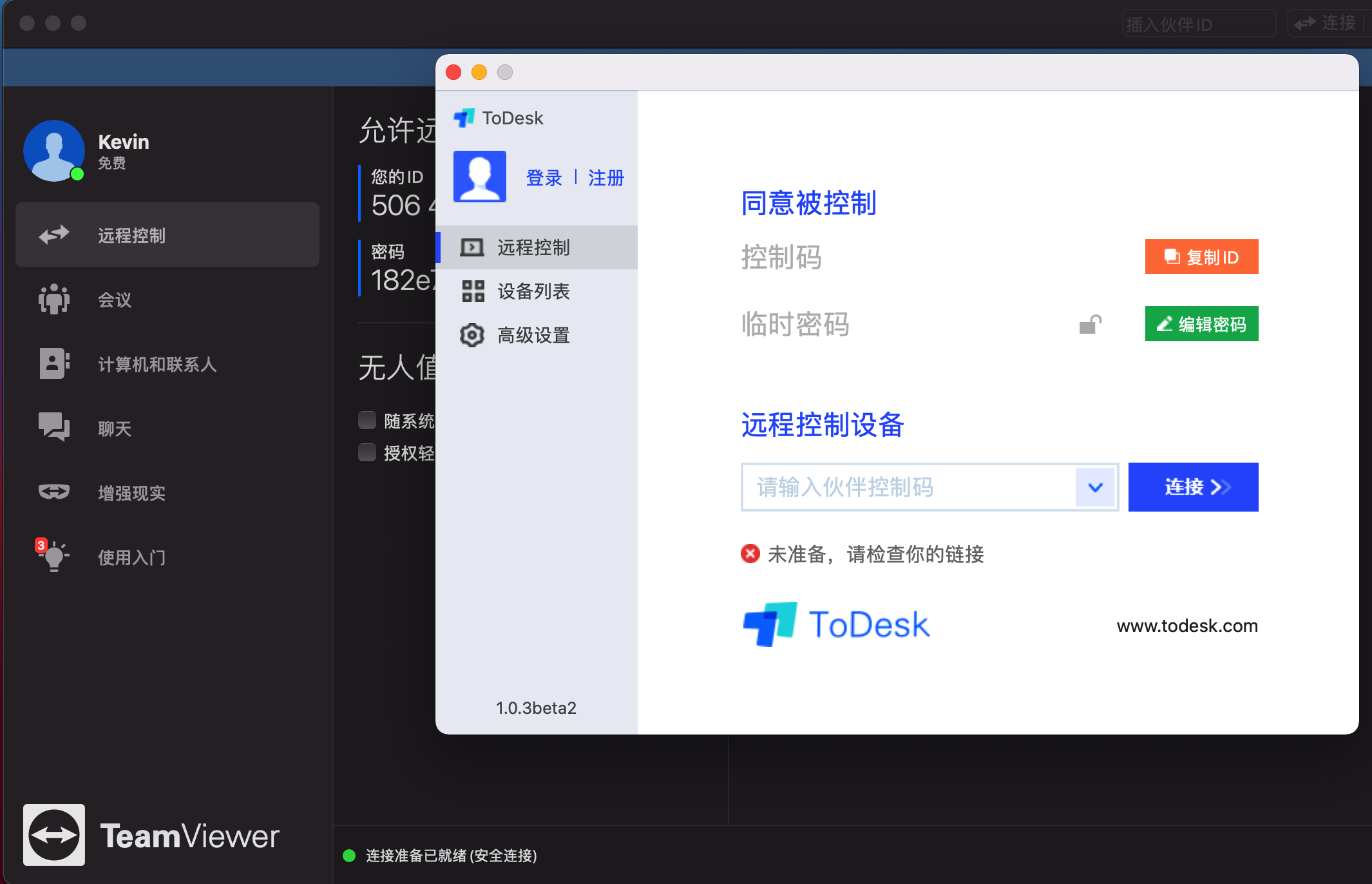This screenshot has width=1372, height=884.
Task: Click the 远程控制设备 heading
Action: pyautogui.click(x=823, y=425)
